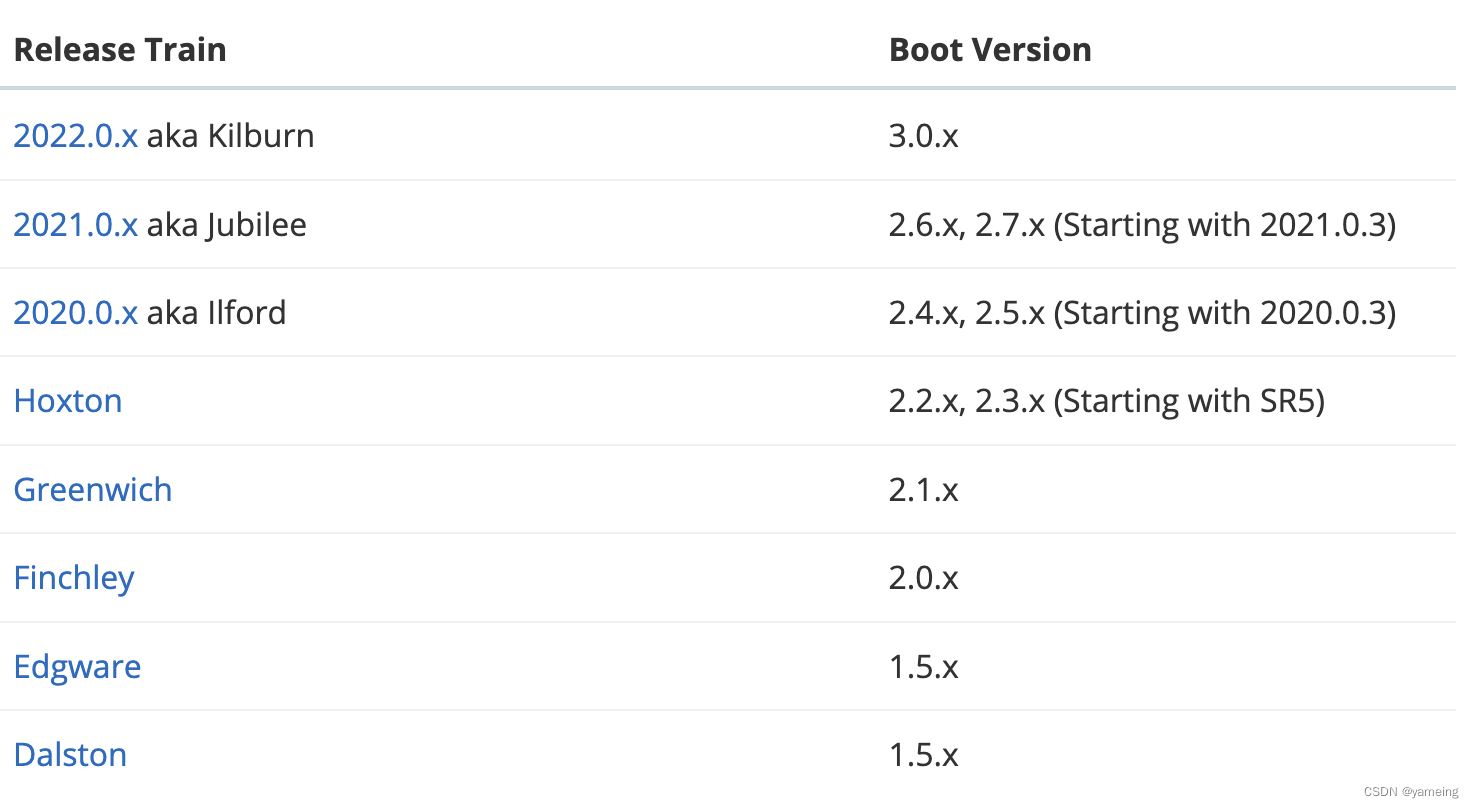Click the aka Kilburn text
The height and width of the screenshot is (808, 1474).
tap(231, 136)
